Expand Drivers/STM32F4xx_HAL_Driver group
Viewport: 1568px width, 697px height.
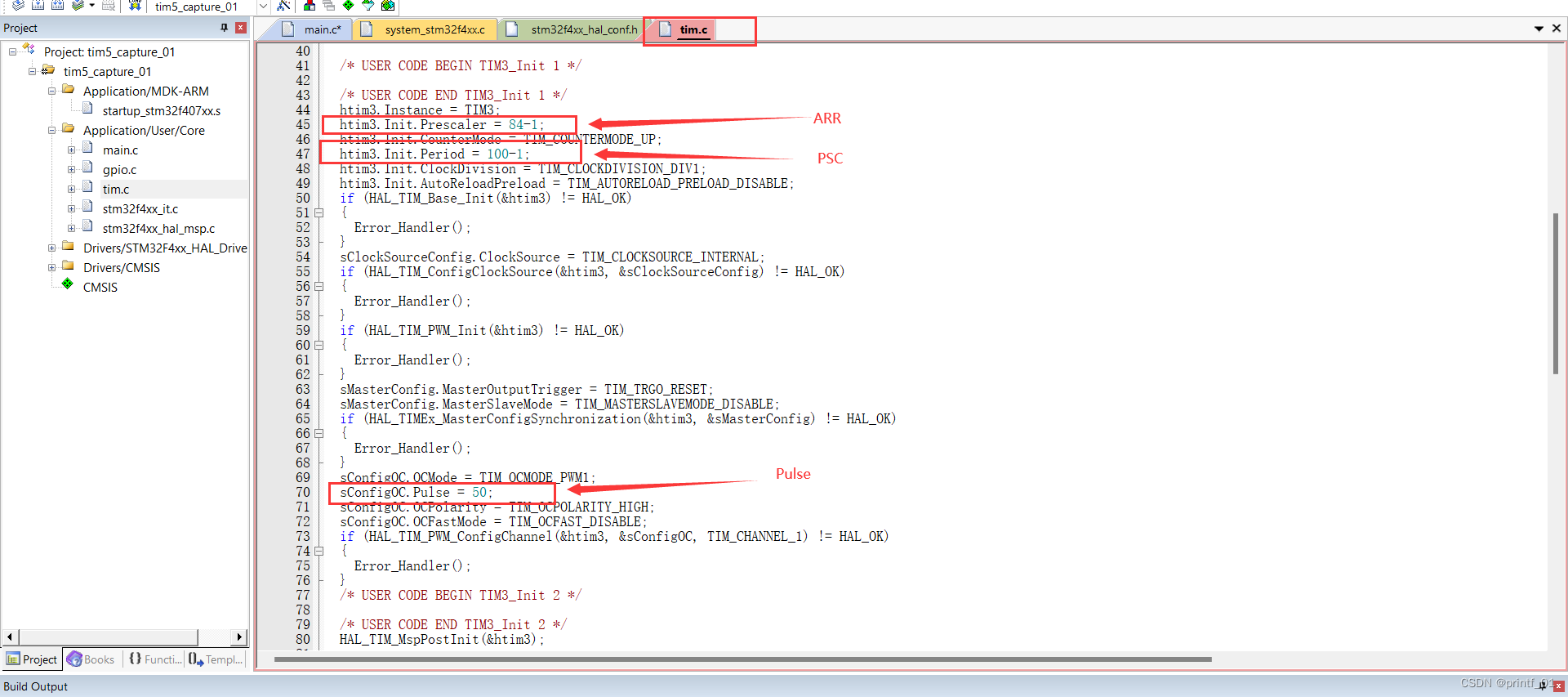[51, 248]
